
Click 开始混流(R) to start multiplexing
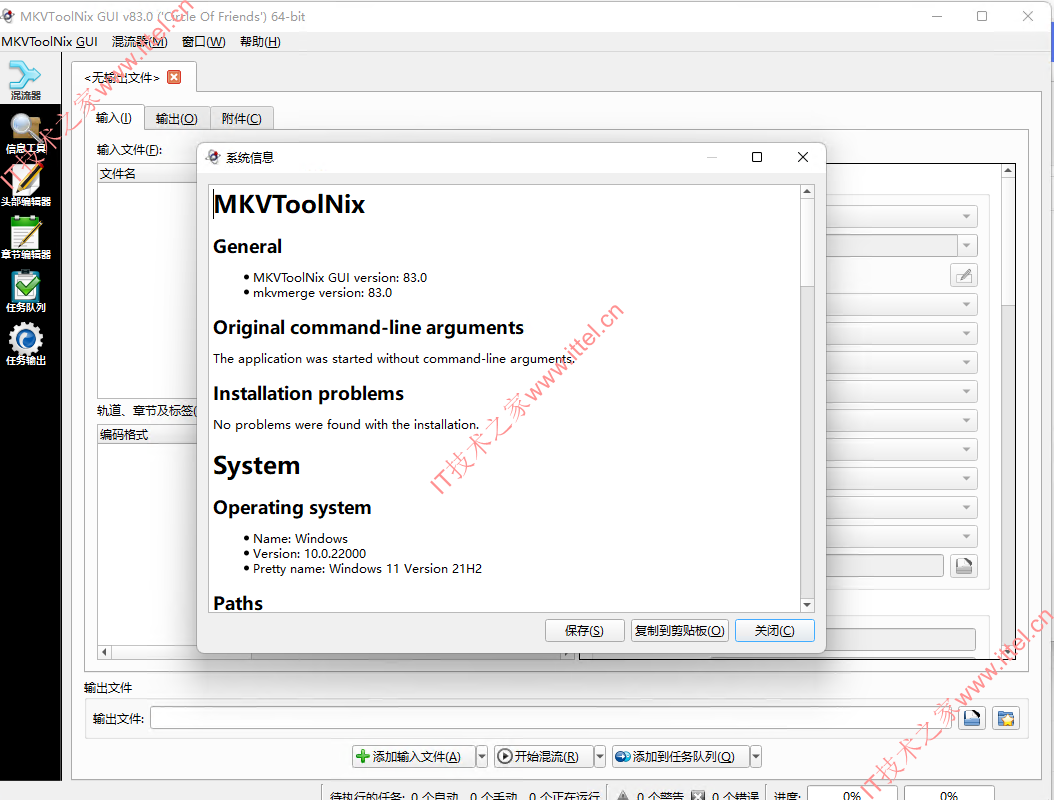pyautogui.click(x=544, y=757)
